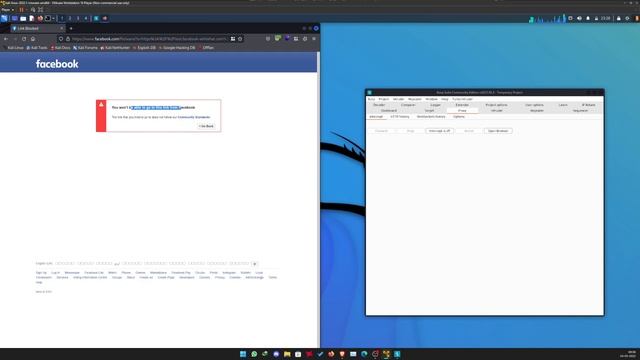Viewport: 640px width, 360px height.
Task: Switch to the Project options tab
Action: pos(496,105)
